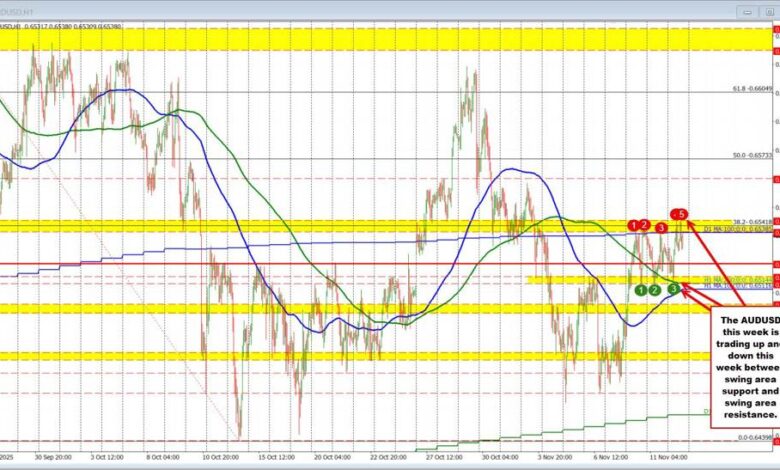Select the red circle marker numbered 2

645,225
